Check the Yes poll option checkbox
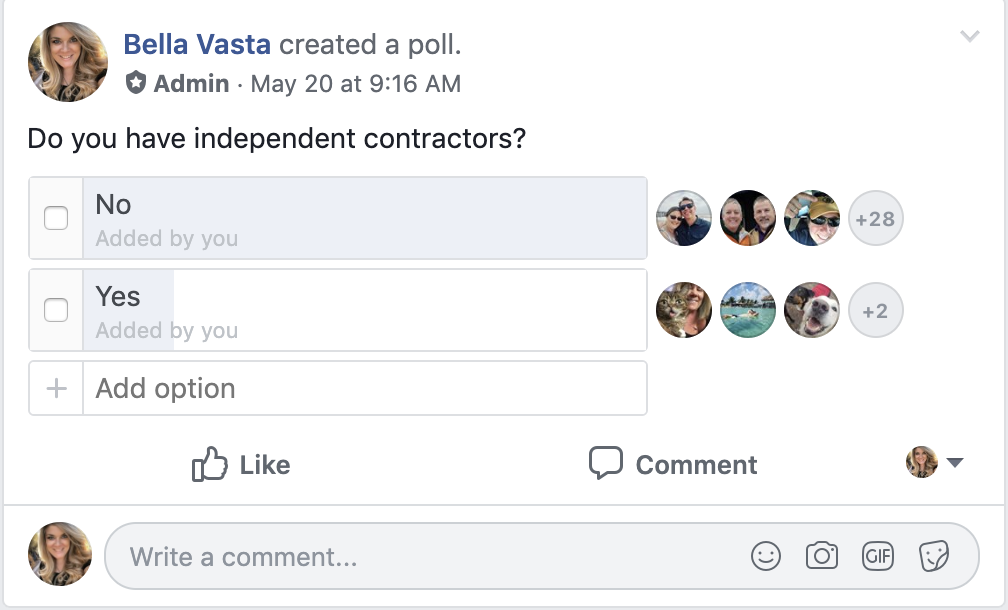This screenshot has width=1008, height=610. (x=56, y=310)
